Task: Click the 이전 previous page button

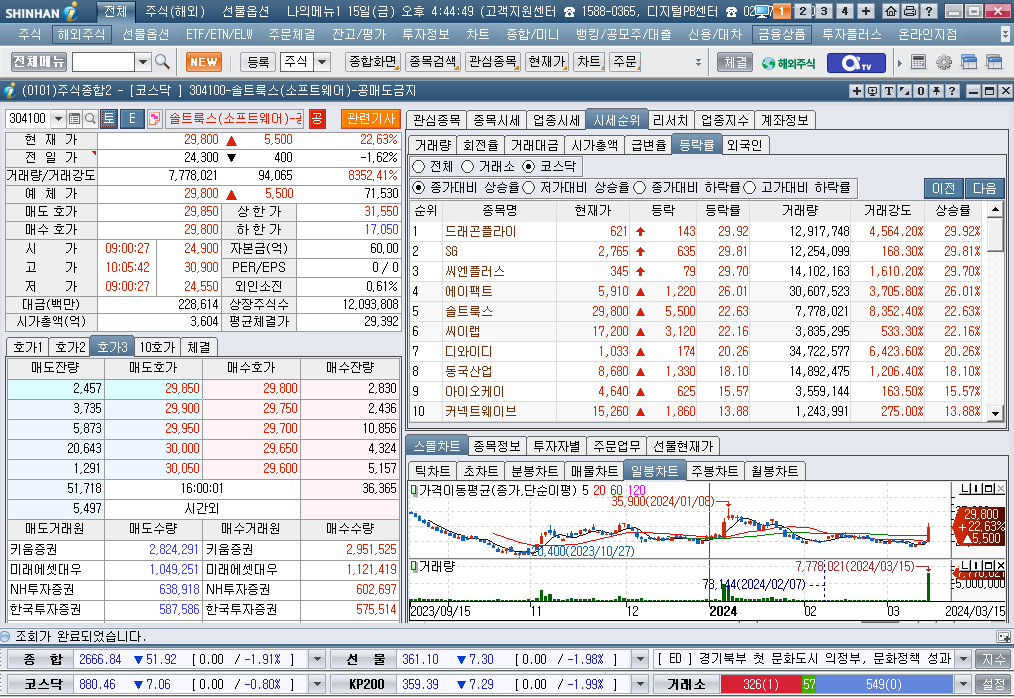Action: point(944,188)
